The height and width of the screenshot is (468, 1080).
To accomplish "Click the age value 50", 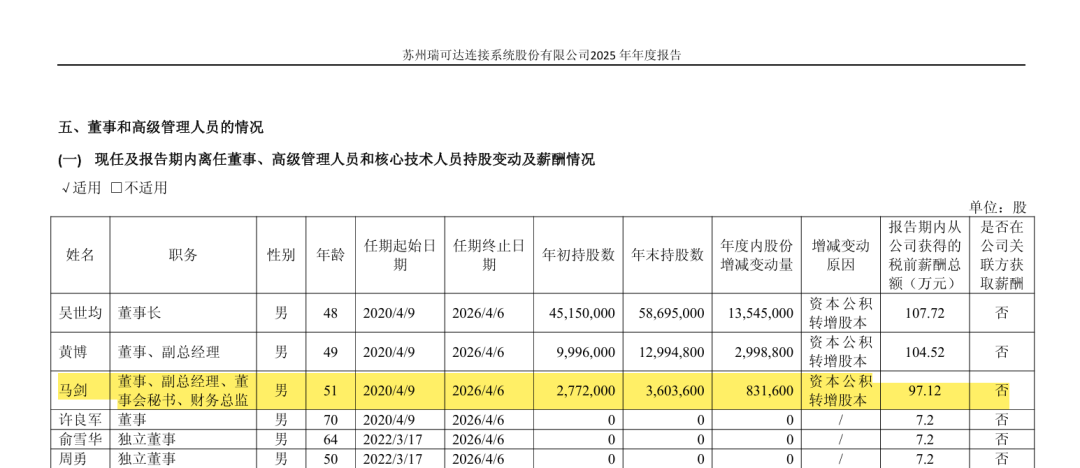I will click(x=331, y=459).
